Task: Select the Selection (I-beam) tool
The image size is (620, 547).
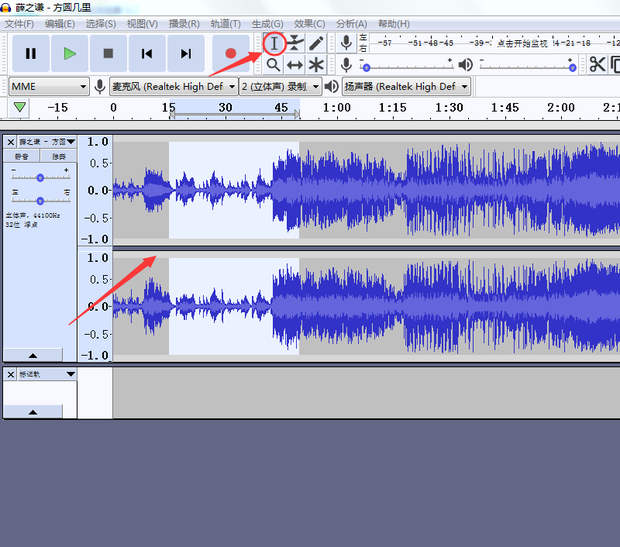Action: [x=273, y=43]
